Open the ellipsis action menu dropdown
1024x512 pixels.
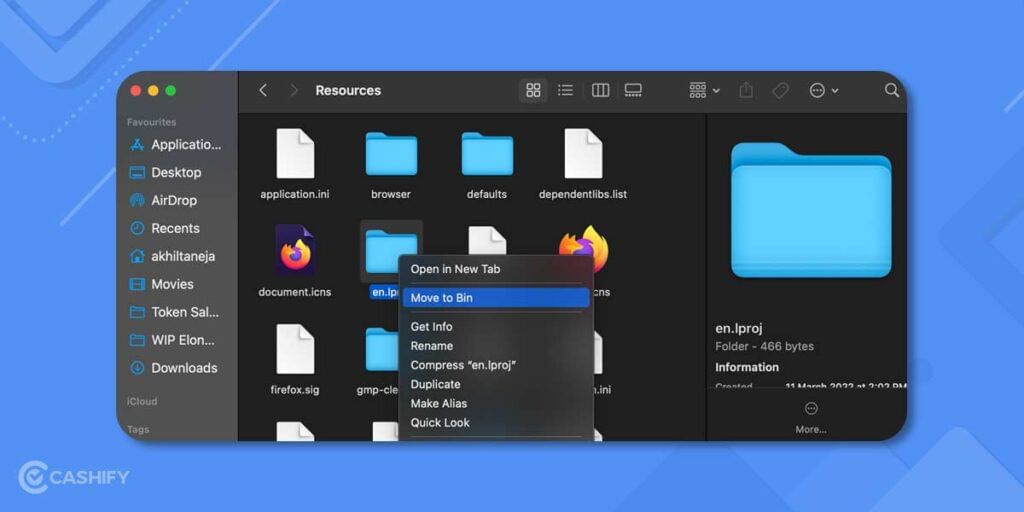824,91
